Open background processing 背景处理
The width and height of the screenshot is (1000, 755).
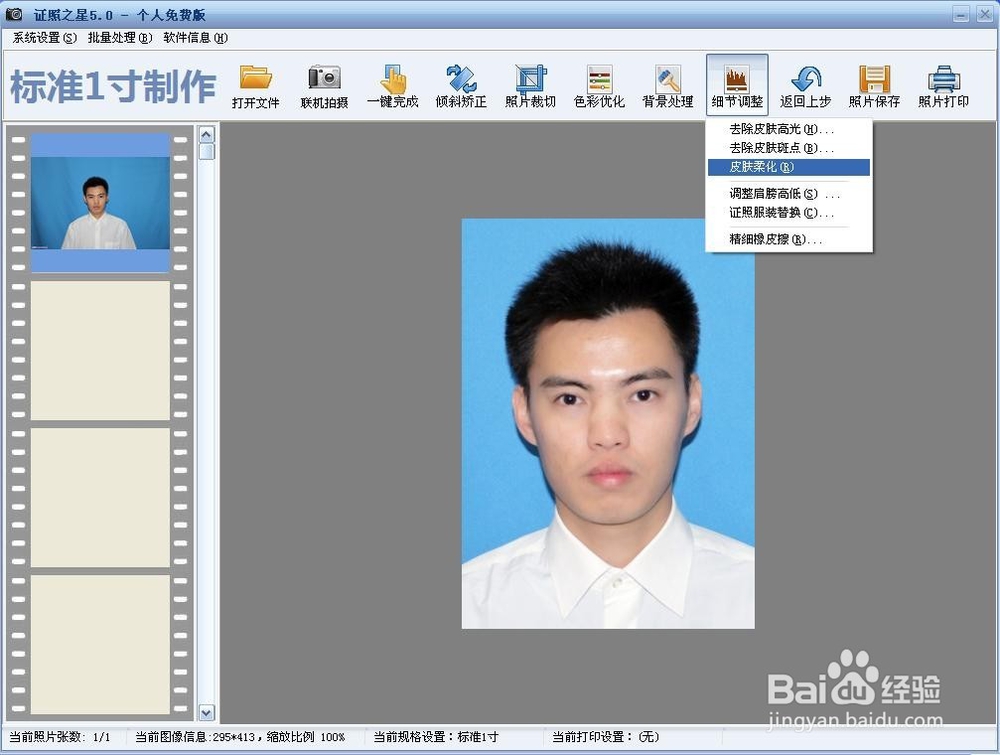(x=666, y=85)
